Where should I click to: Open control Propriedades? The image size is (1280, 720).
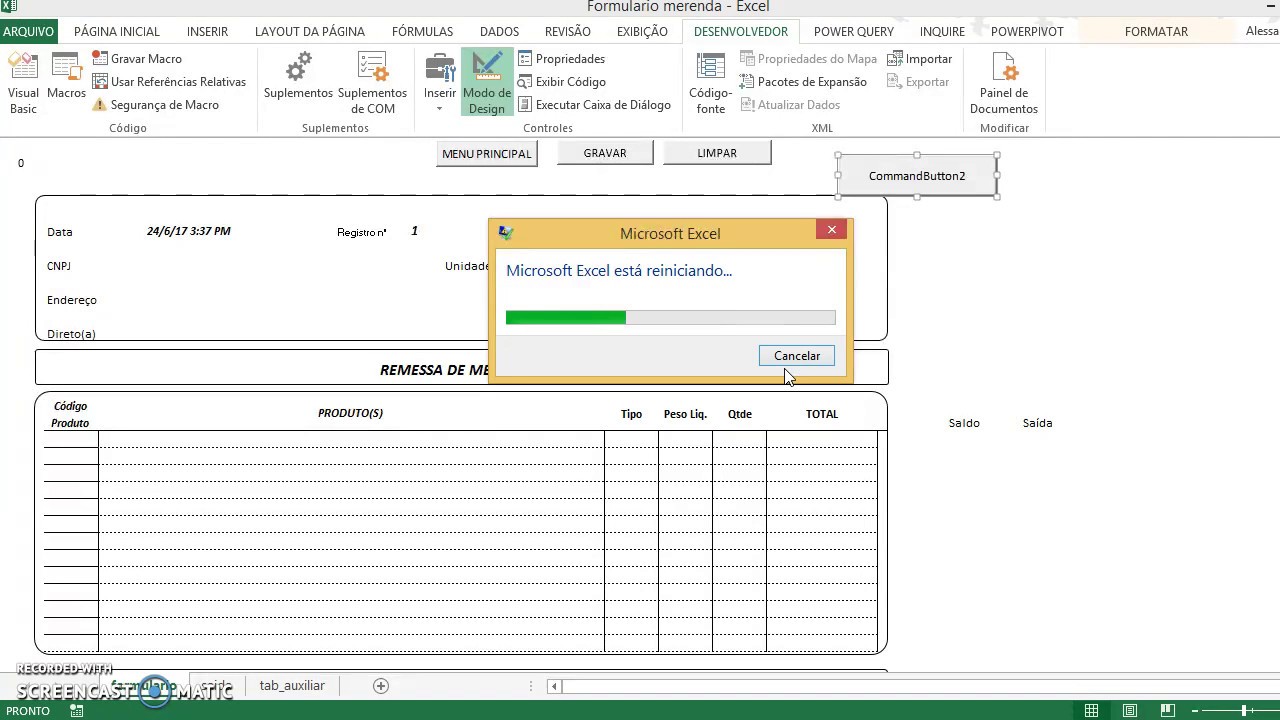(x=561, y=59)
